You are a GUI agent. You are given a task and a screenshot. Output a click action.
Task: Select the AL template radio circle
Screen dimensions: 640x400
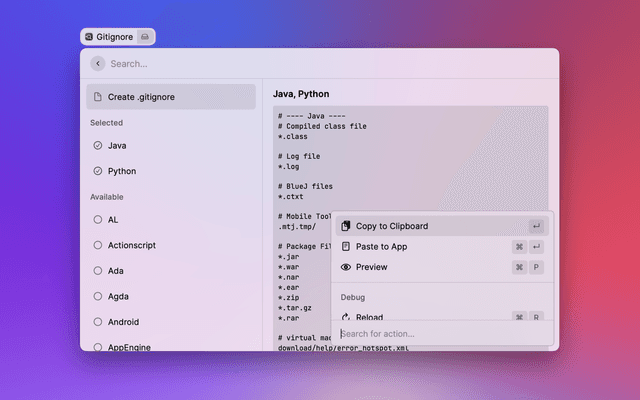pos(97,219)
